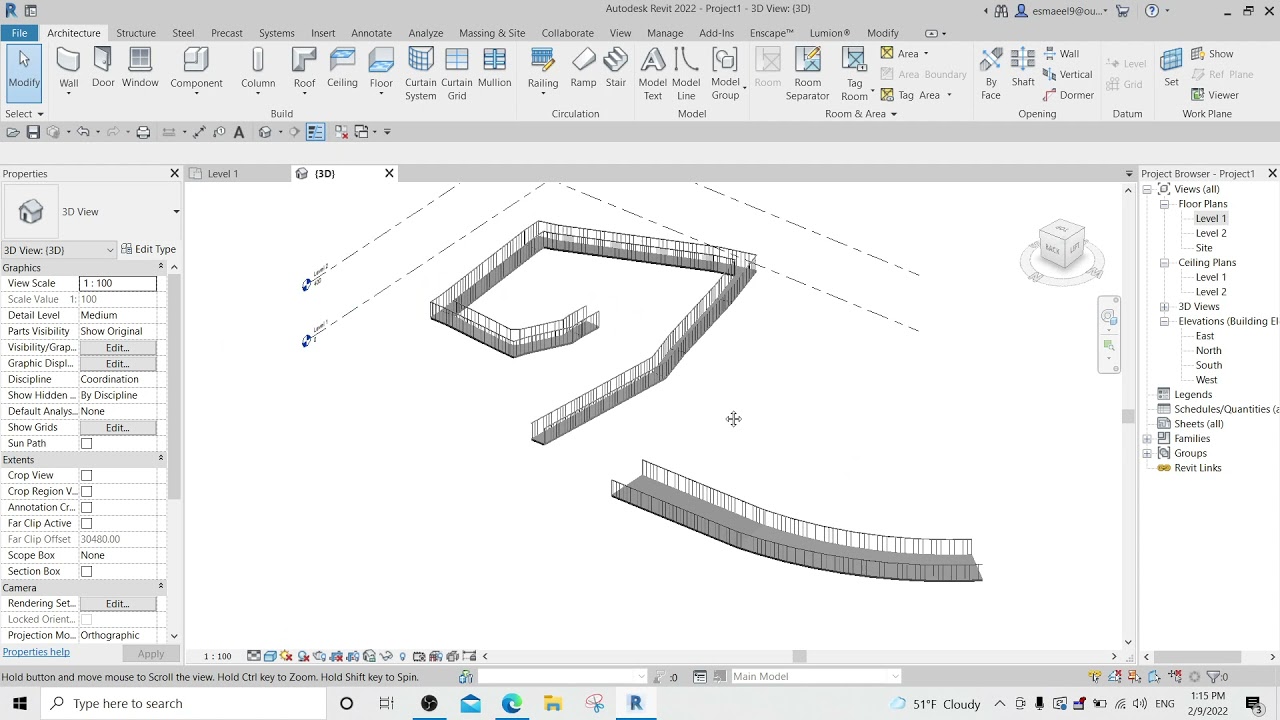Collapse the Ceiling Plans tree node

(x=1164, y=263)
